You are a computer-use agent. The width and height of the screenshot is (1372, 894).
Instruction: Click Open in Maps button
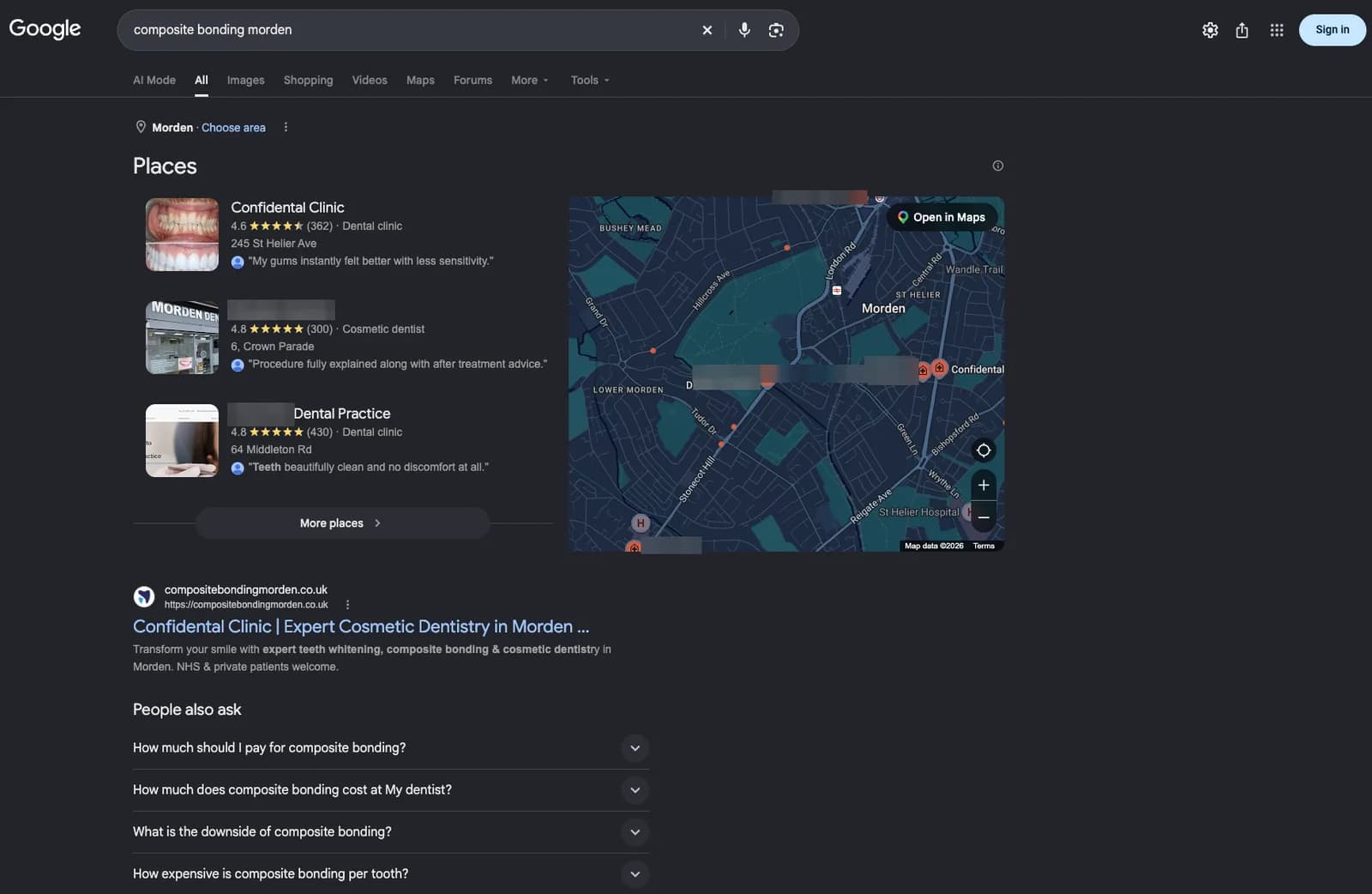(942, 217)
